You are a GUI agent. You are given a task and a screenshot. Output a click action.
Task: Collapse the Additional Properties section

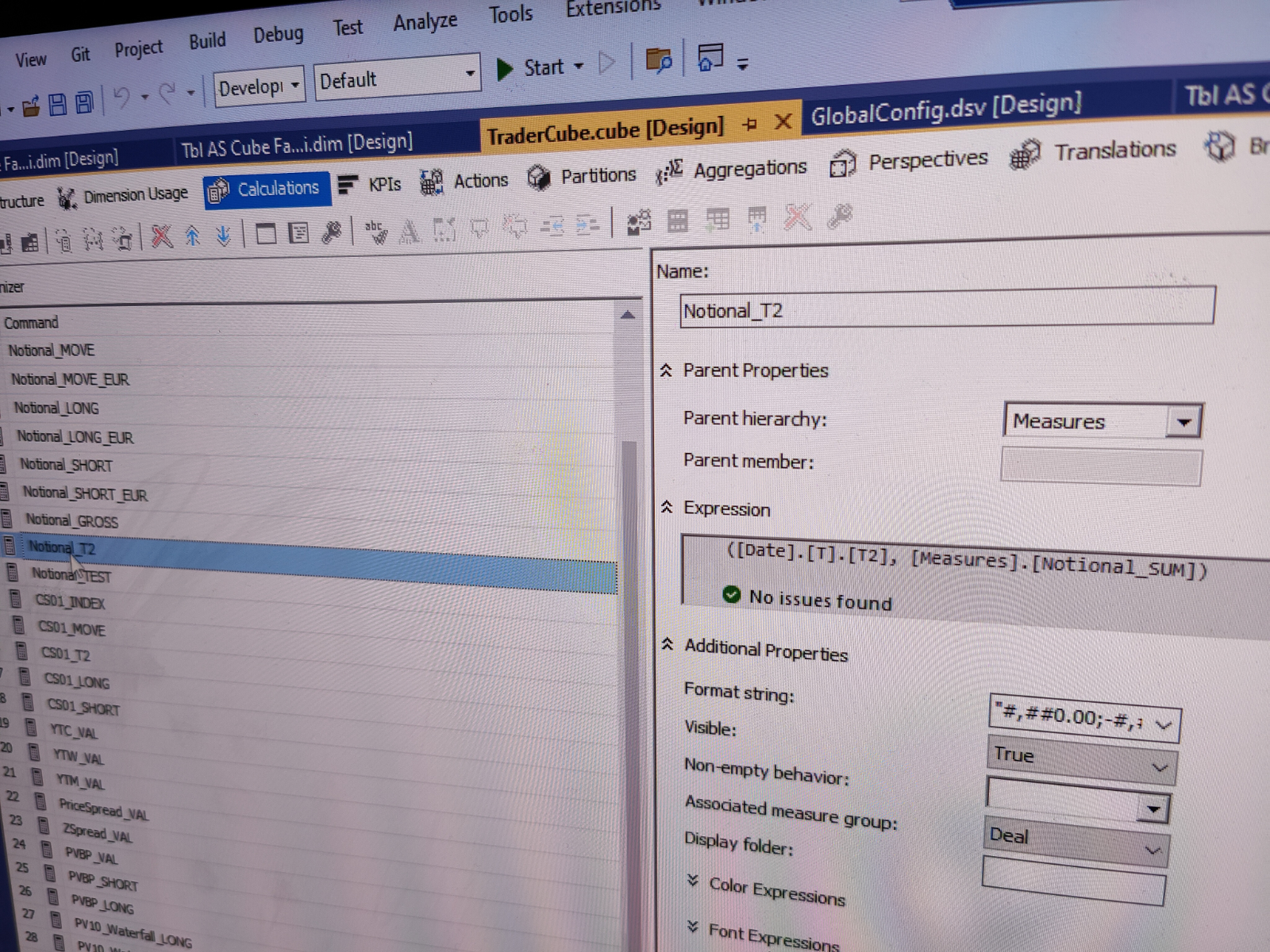[668, 643]
